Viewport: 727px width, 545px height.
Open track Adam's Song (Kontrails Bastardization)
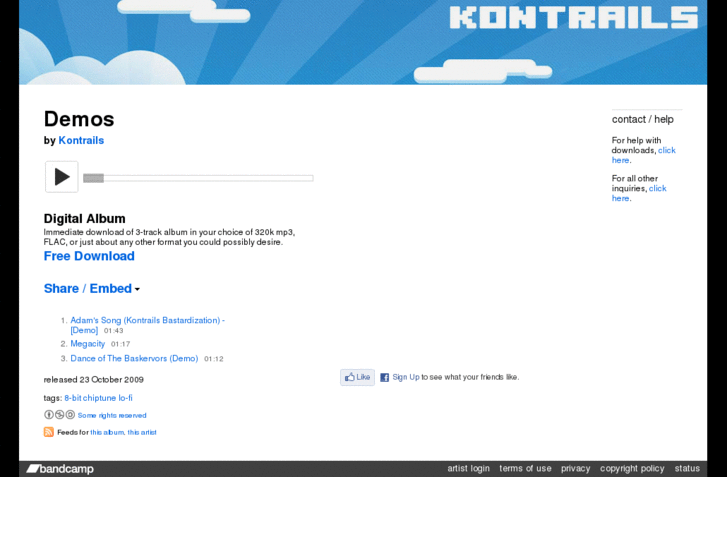click(147, 325)
